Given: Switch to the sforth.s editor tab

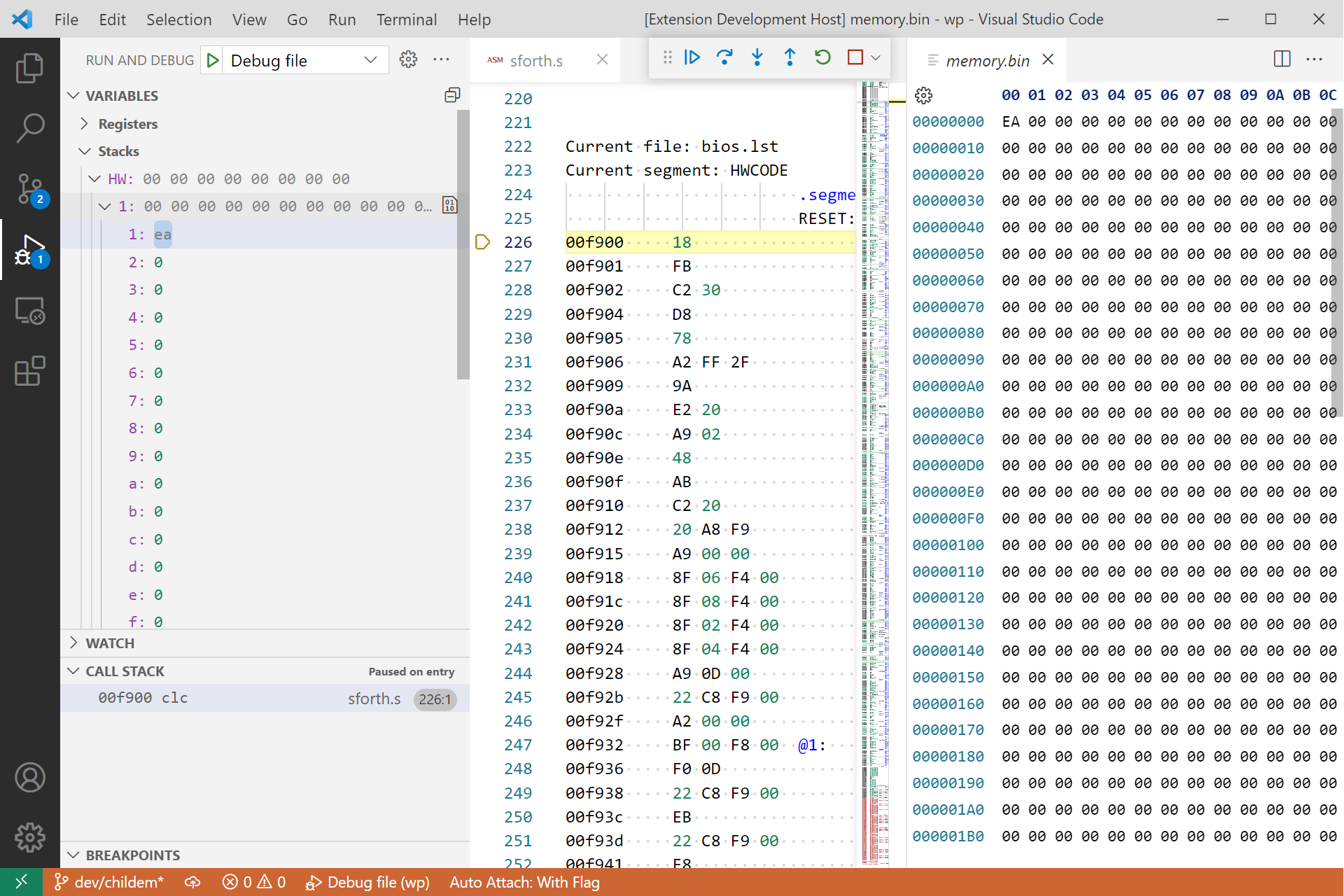Looking at the screenshot, I should (x=535, y=61).
